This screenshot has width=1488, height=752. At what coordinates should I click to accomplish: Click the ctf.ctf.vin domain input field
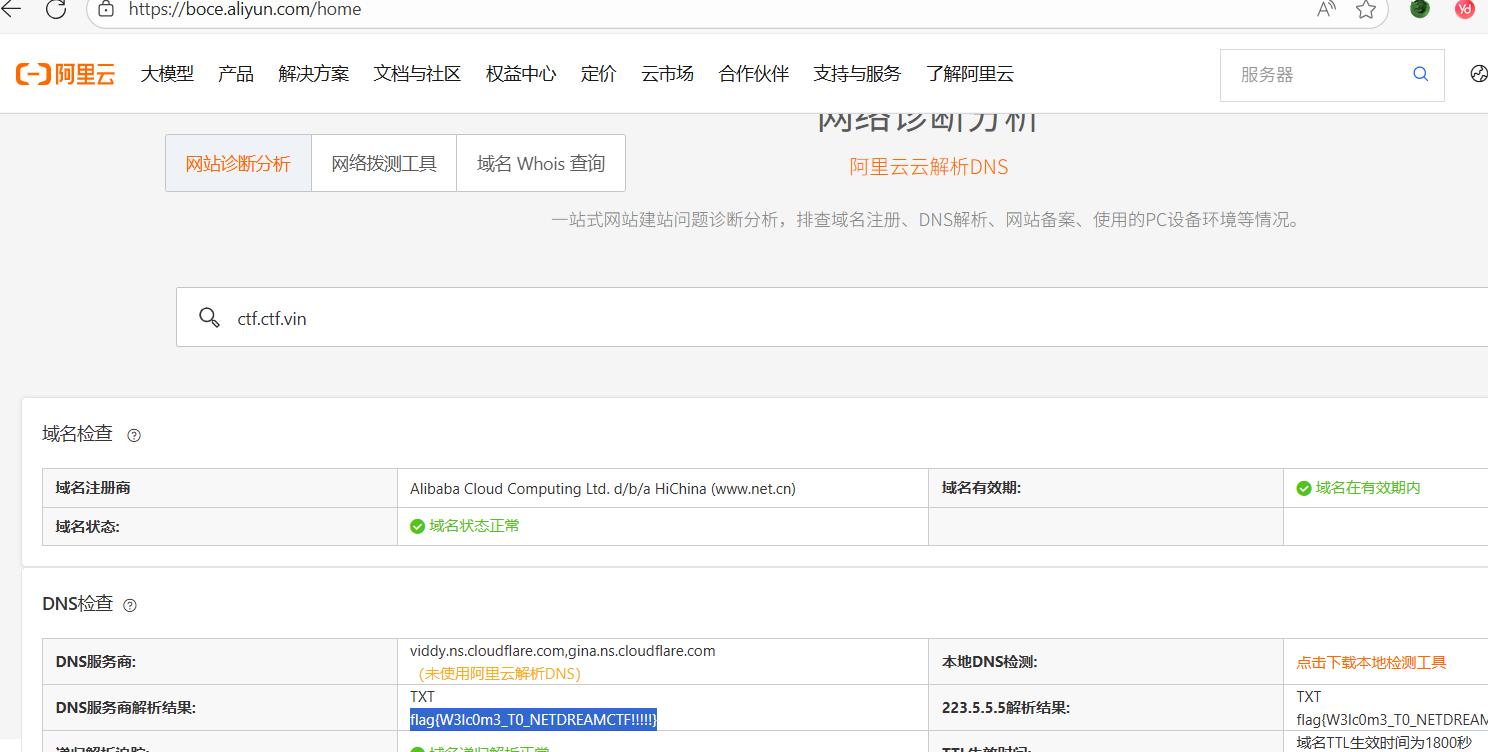(700, 318)
